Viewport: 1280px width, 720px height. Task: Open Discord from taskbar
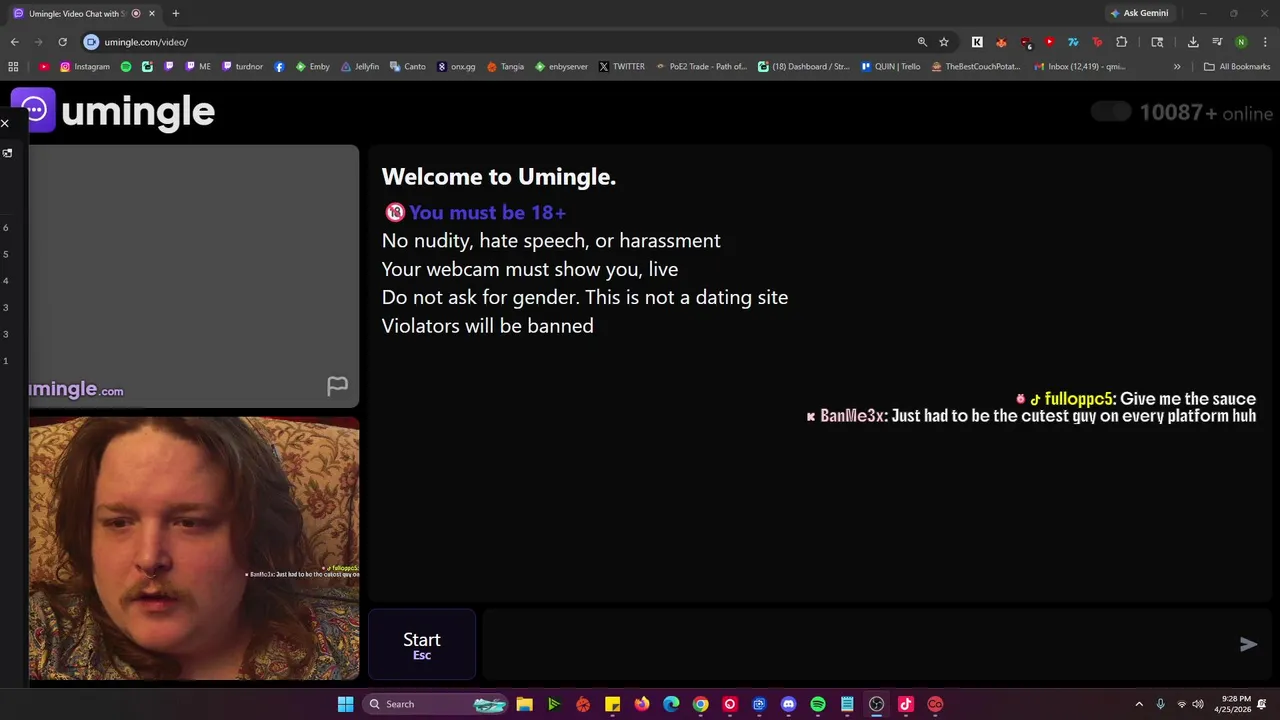[788, 704]
